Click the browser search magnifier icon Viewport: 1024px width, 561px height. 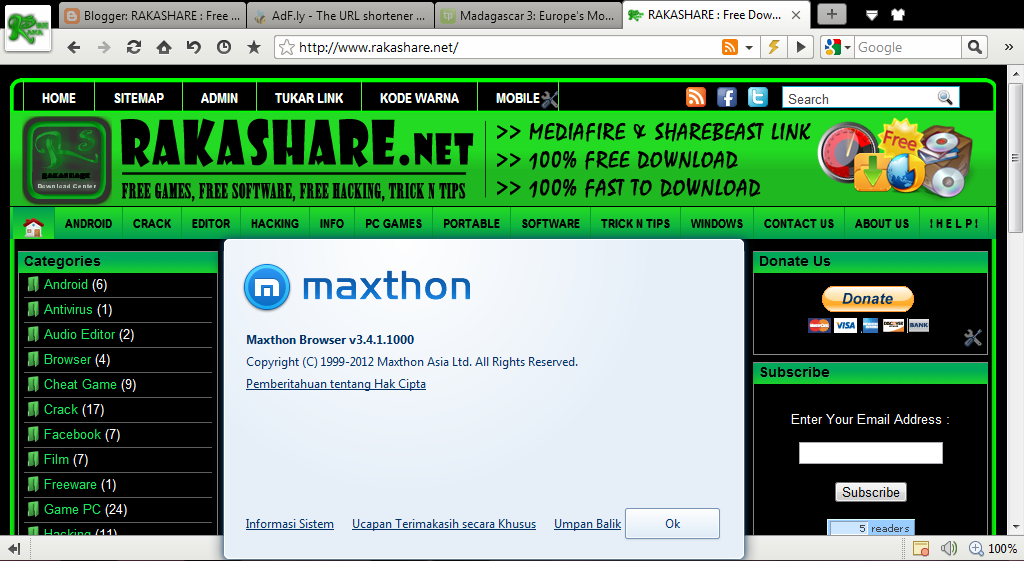coord(974,47)
